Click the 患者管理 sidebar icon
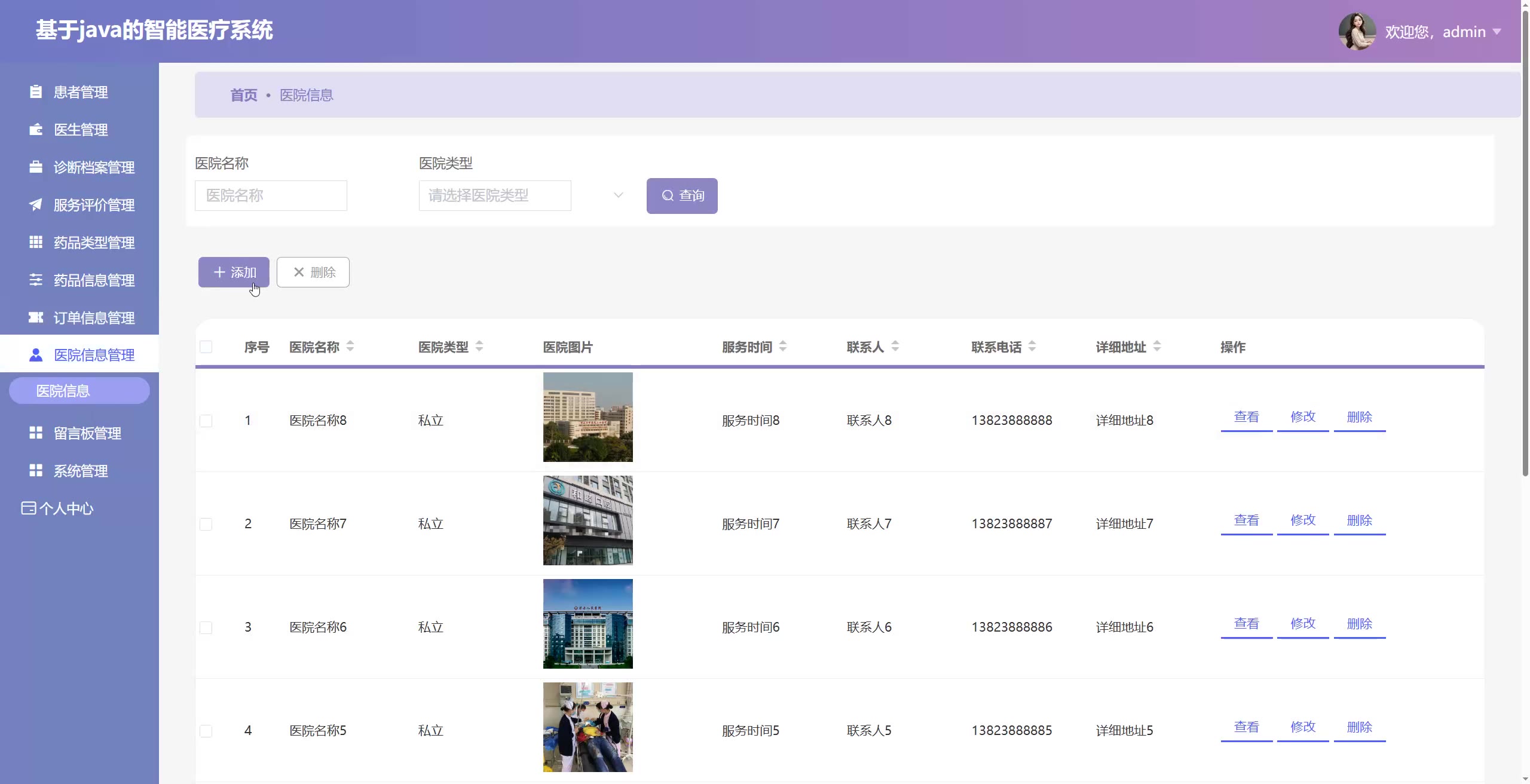This screenshot has width=1530, height=784. pos(36,92)
